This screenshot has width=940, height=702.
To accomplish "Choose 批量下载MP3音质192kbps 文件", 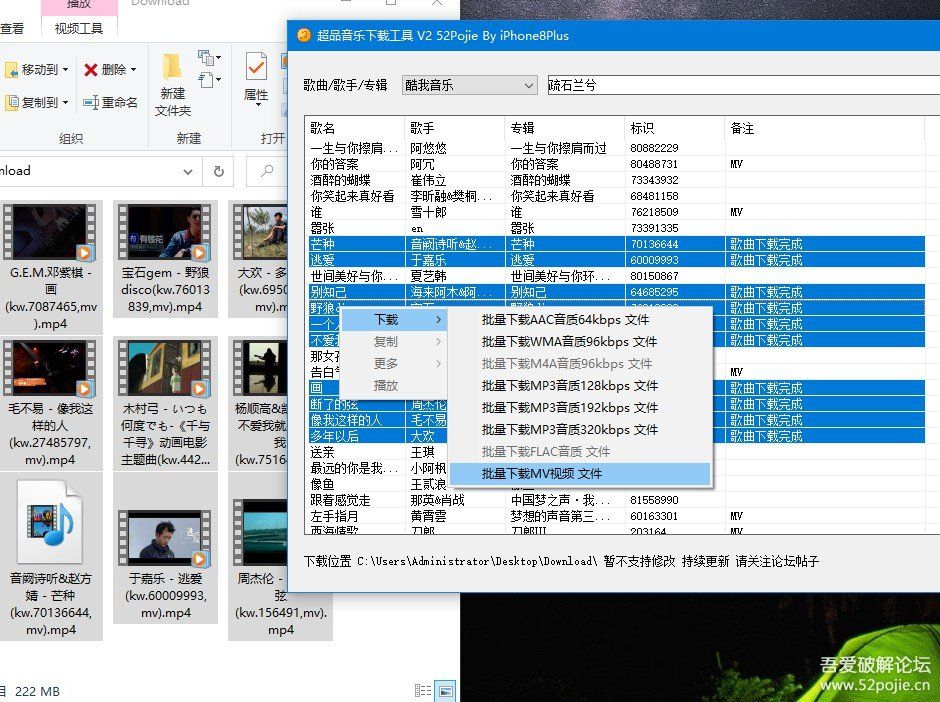I will tap(579, 408).
